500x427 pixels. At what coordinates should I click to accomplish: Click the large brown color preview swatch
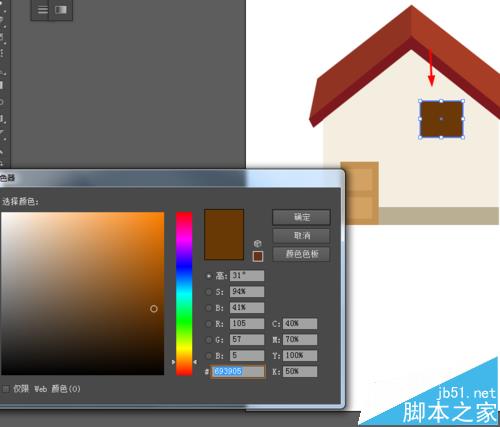pyautogui.click(x=224, y=234)
